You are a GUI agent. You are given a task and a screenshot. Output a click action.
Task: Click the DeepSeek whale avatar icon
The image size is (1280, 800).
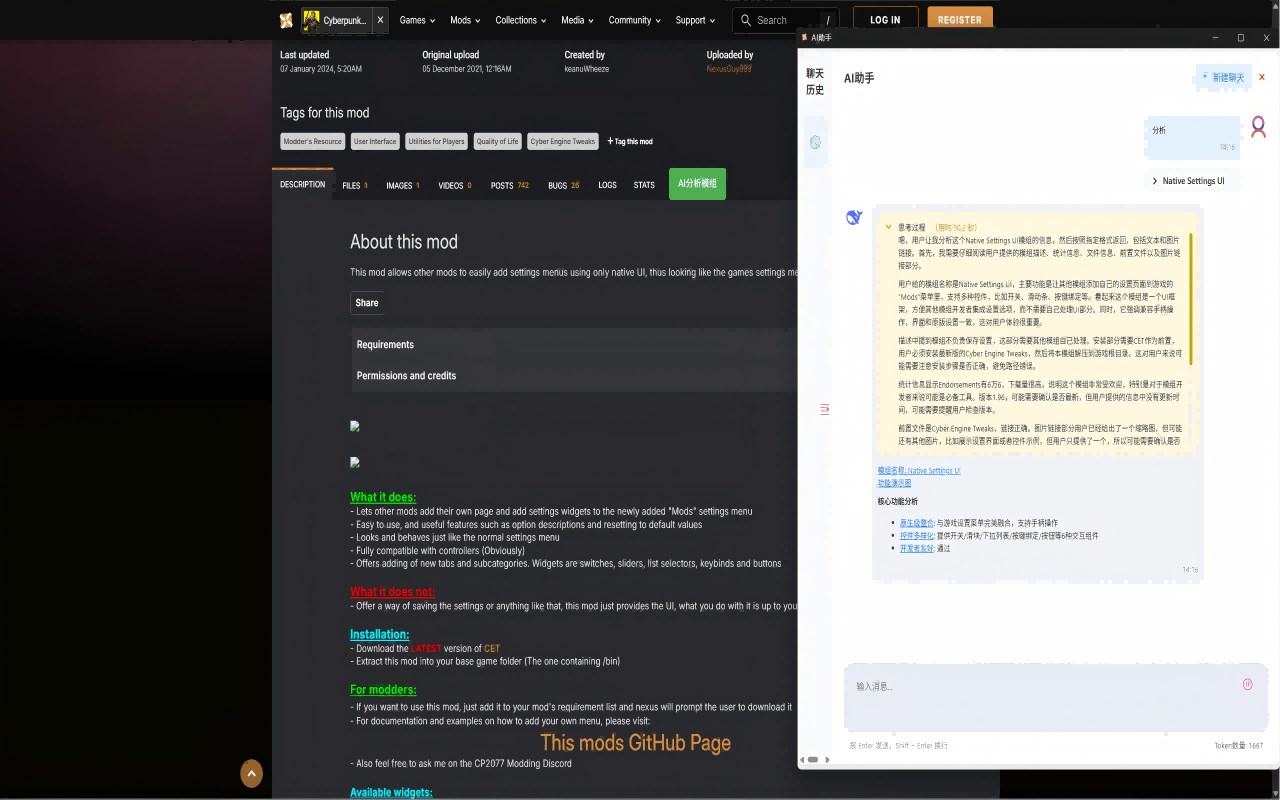pyautogui.click(x=854, y=217)
